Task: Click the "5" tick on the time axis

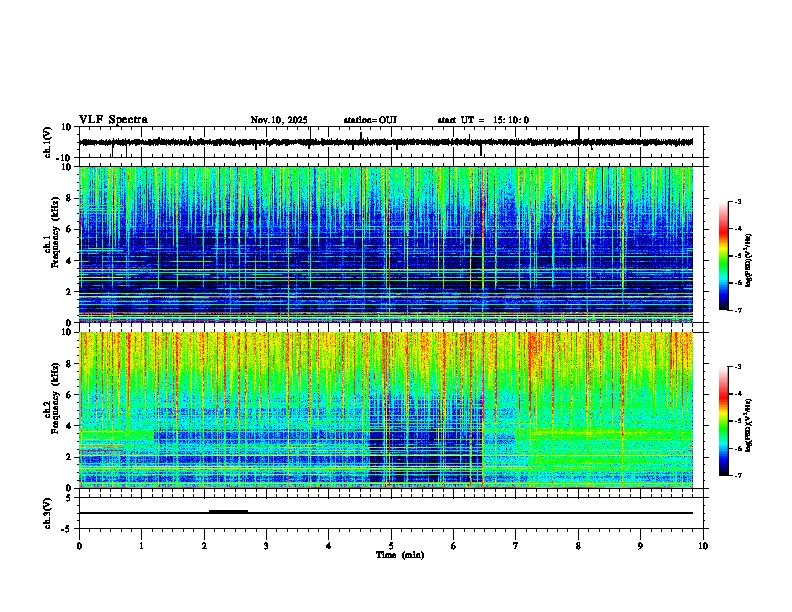Action: (391, 546)
